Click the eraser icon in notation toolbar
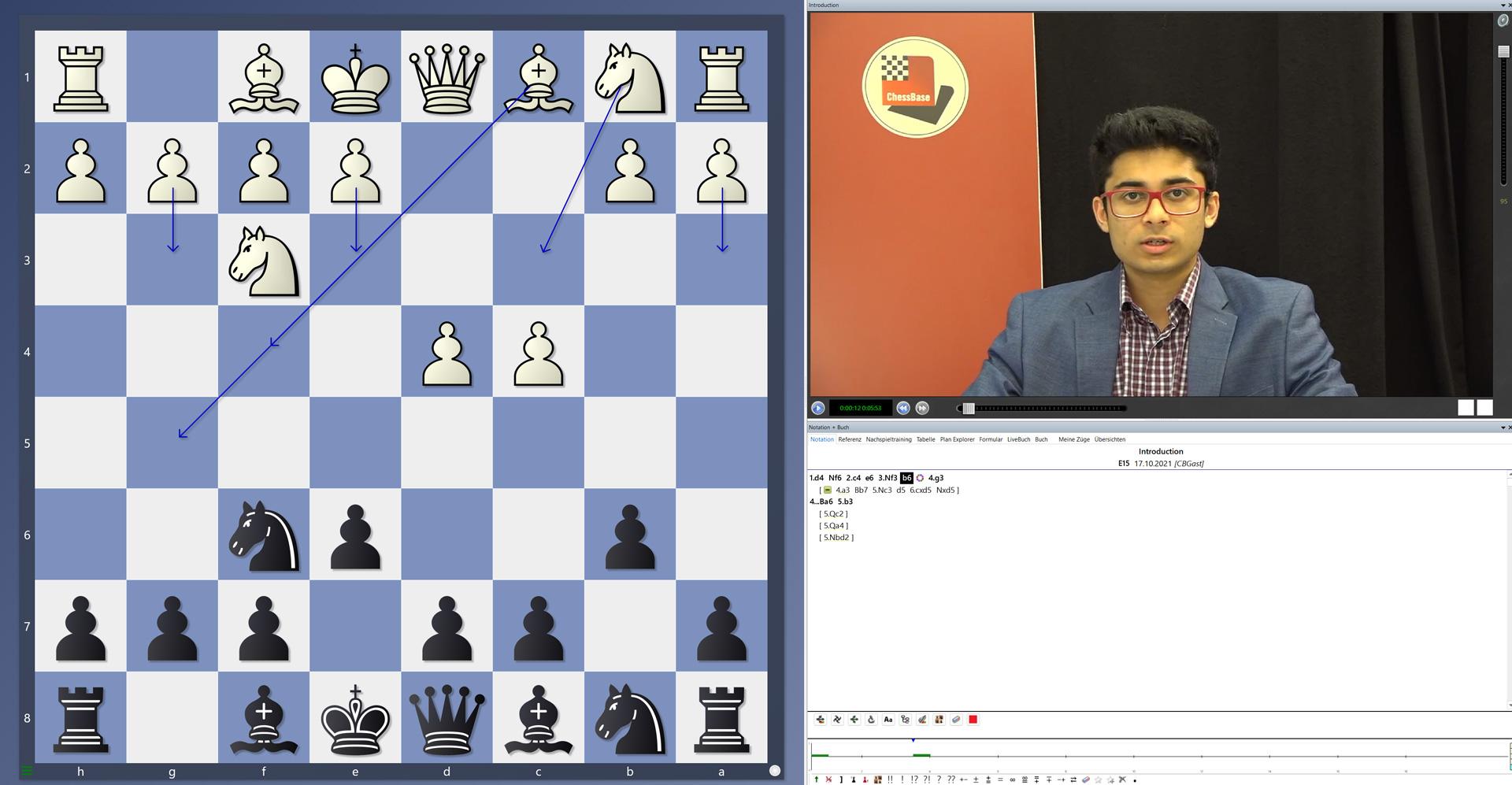Image resolution: width=1512 pixels, height=785 pixels. coord(956,720)
